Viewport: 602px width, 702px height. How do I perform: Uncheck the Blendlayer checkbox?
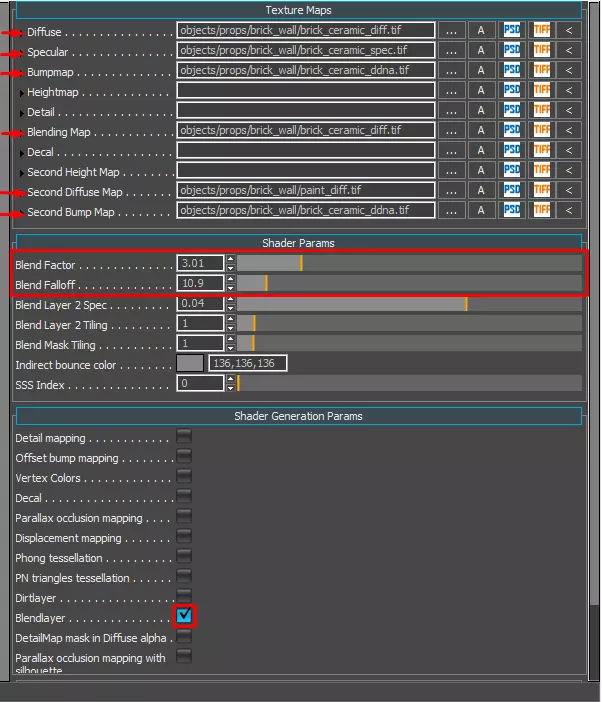tap(184, 616)
